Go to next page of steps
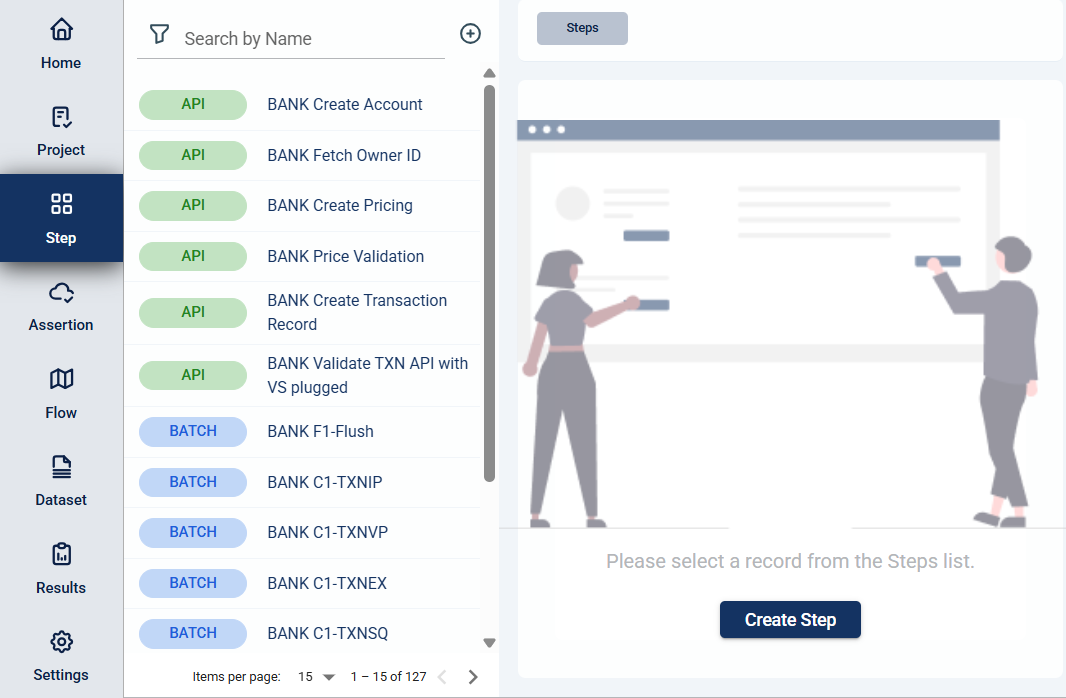The height and width of the screenshot is (698, 1066). point(473,677)
